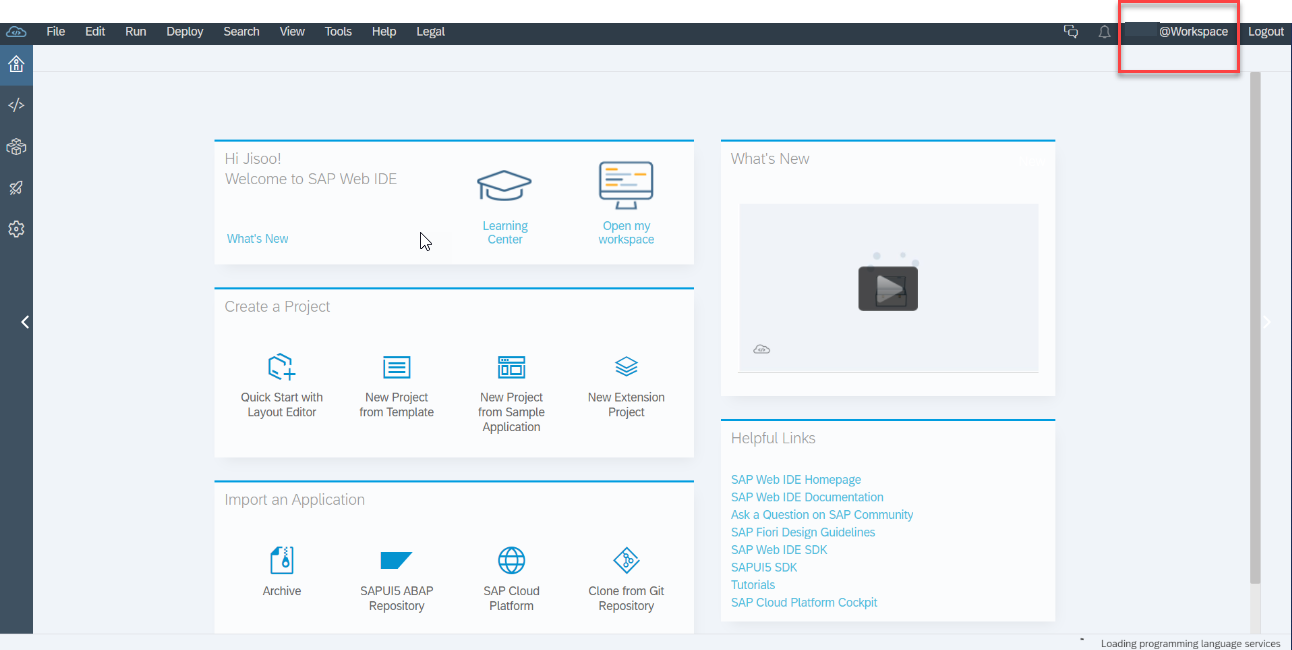
Task: Click the Open my workspace link
Action: pos(626,233)
